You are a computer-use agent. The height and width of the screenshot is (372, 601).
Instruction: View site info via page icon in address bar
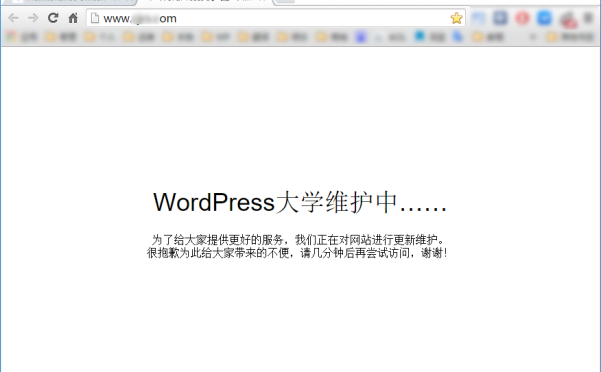click(x=95, y=18)
